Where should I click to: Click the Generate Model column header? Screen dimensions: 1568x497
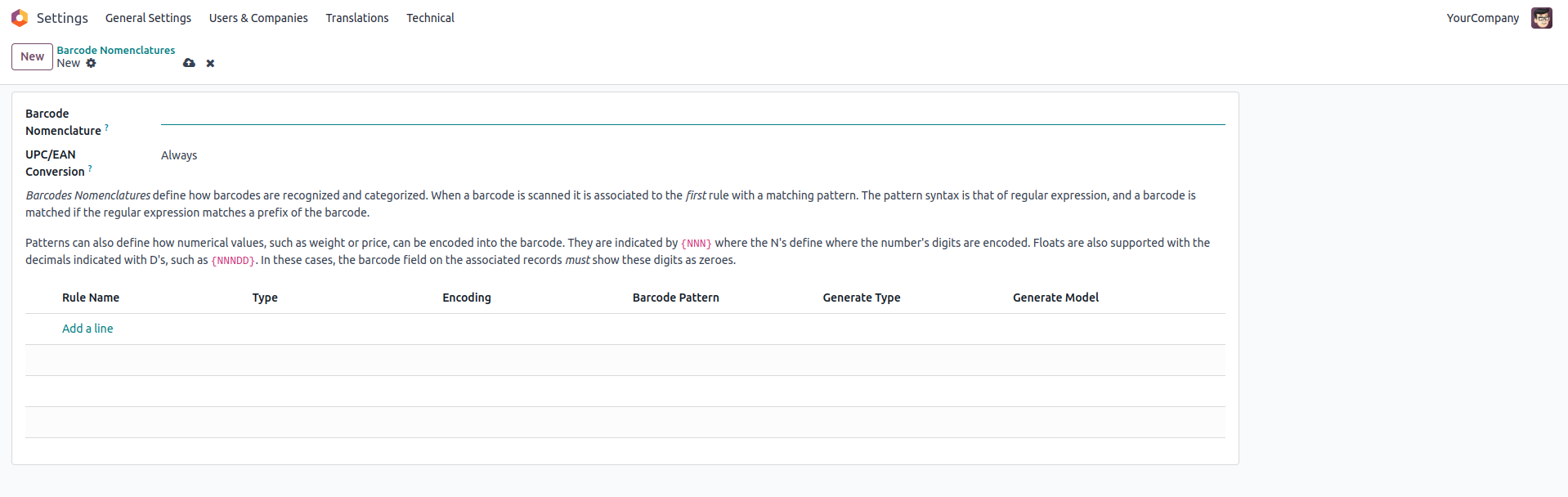1055,298
